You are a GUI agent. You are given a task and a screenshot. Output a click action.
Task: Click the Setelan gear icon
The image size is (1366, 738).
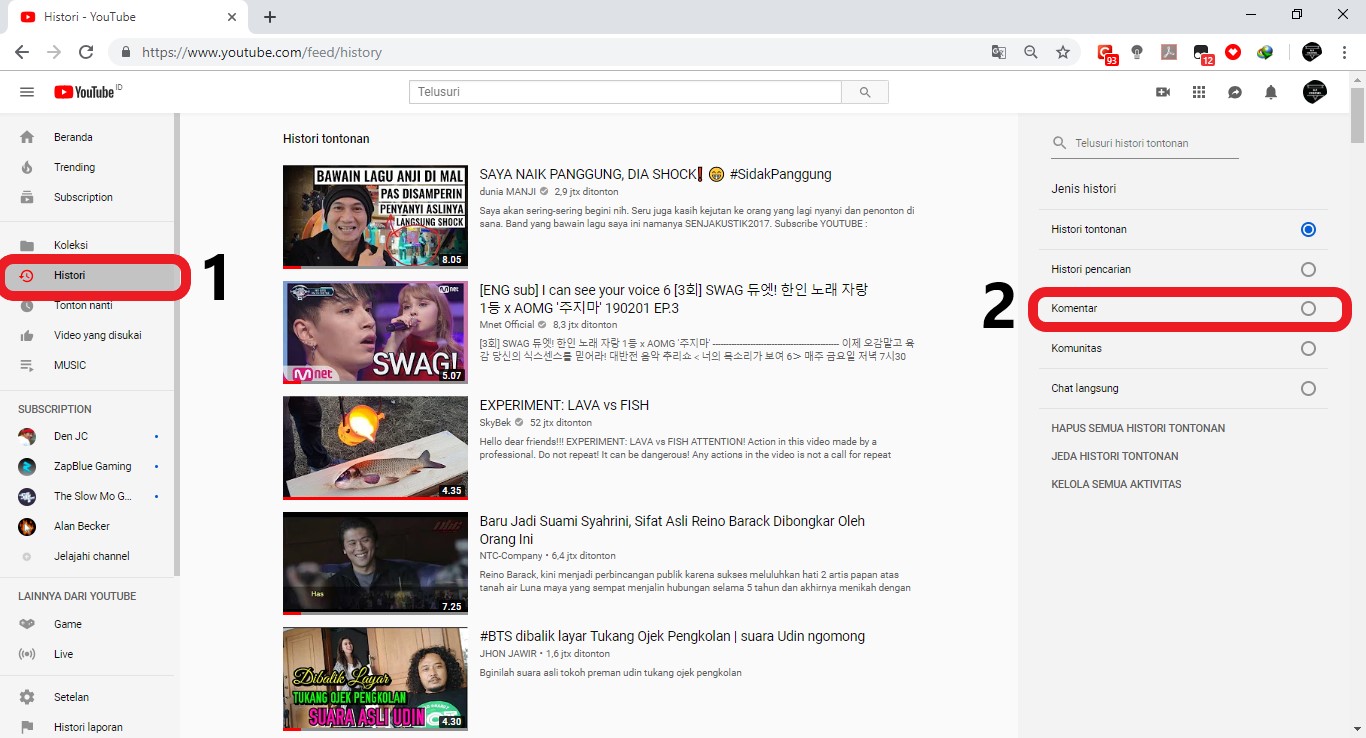pyautogui.click(x=27, y=697)
